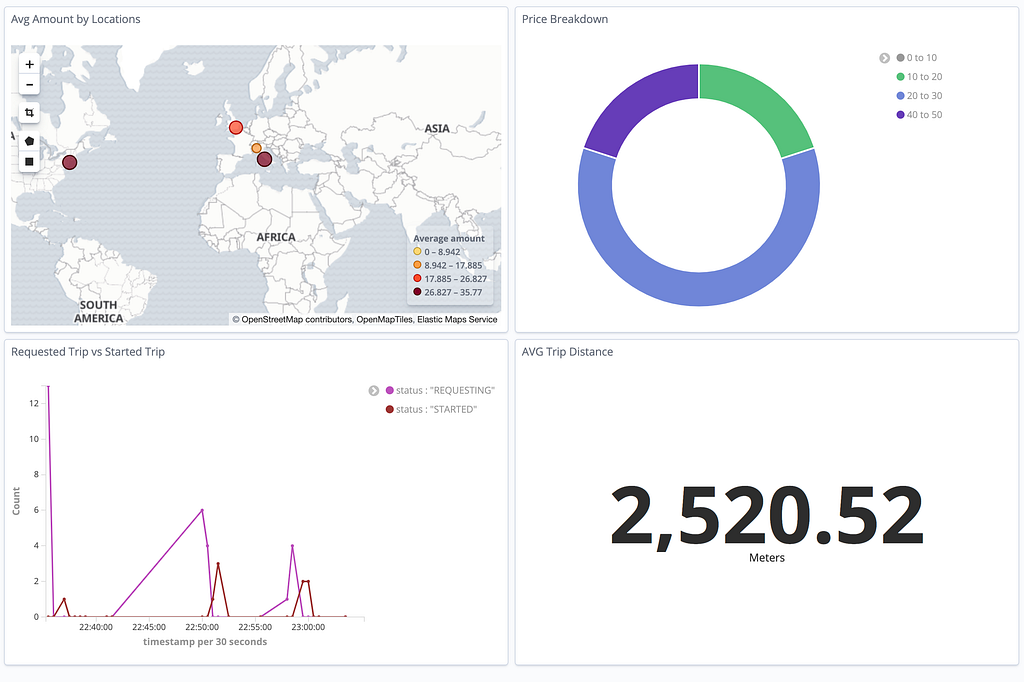Collapse the trip chart legend arrow
Image resolution: width=1024 pixels, height=682 pixels.
(374, 391)
